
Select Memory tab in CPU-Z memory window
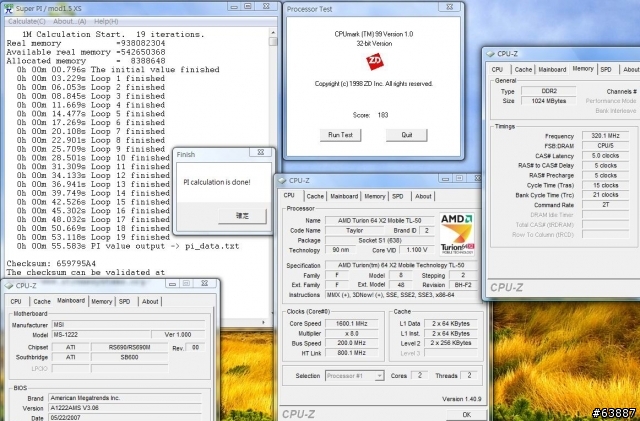click(x=583, y=69)
